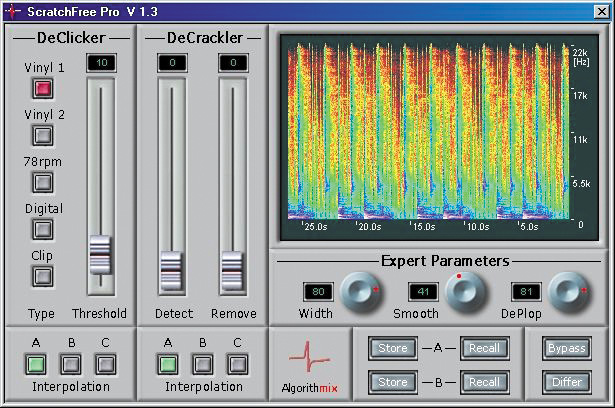
Task: Click the Width value field showing 80
Action: (x=319, y=292)
